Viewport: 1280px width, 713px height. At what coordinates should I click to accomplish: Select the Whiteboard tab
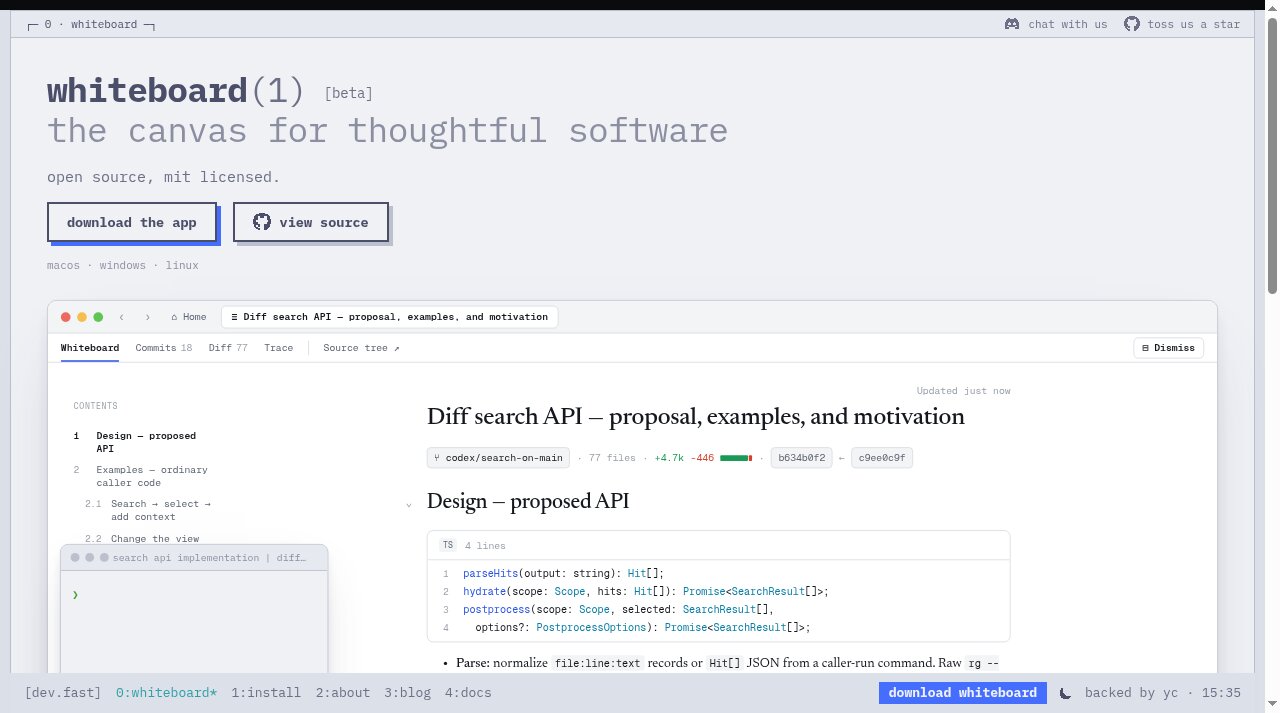[90, 348]
